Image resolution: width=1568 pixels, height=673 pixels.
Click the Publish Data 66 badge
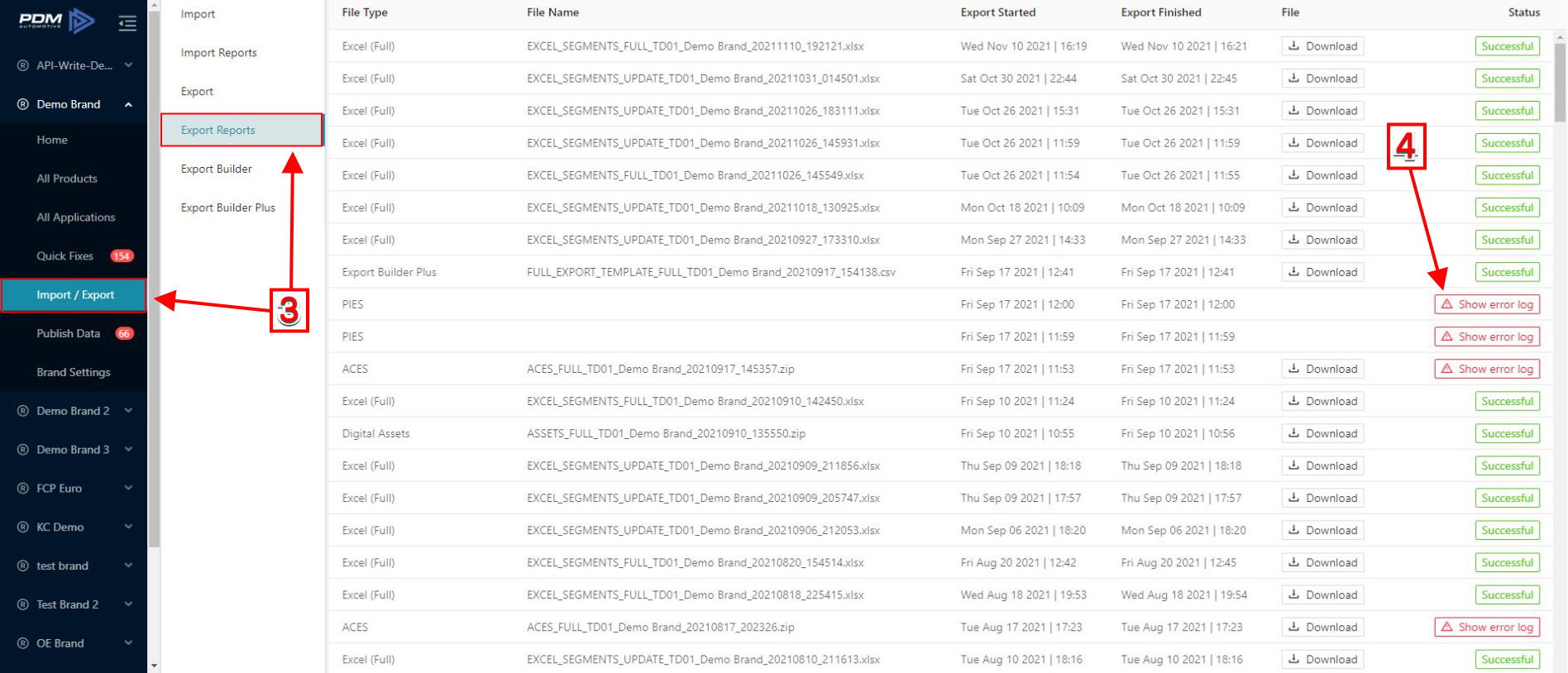(x=124, y=334)
